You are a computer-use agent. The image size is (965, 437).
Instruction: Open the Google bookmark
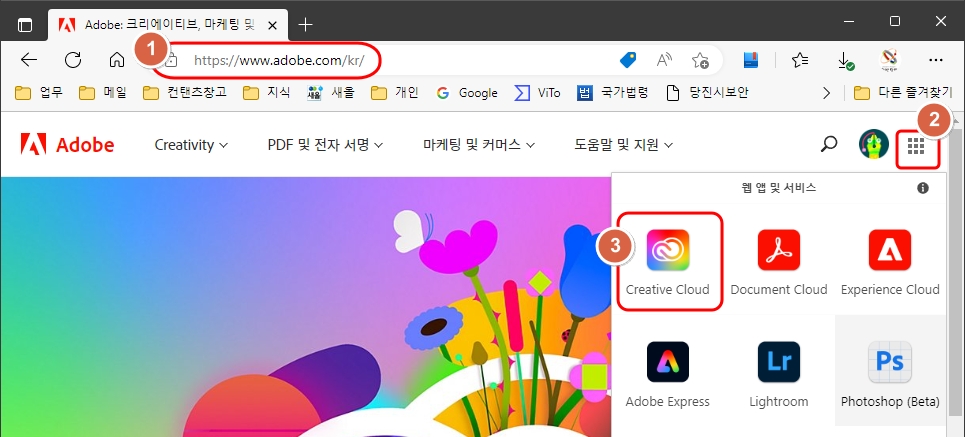click(x=466, y=93)
